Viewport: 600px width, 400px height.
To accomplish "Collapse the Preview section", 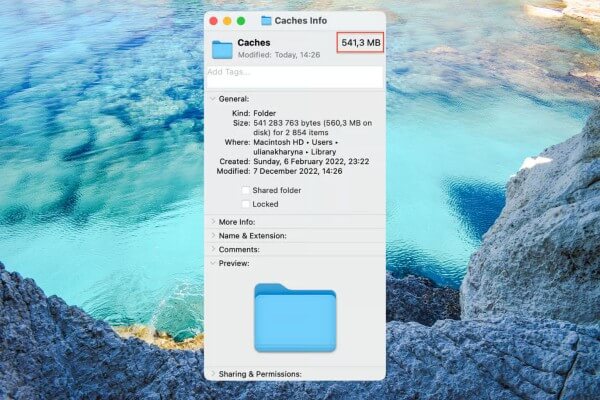I will click(213, 263).
